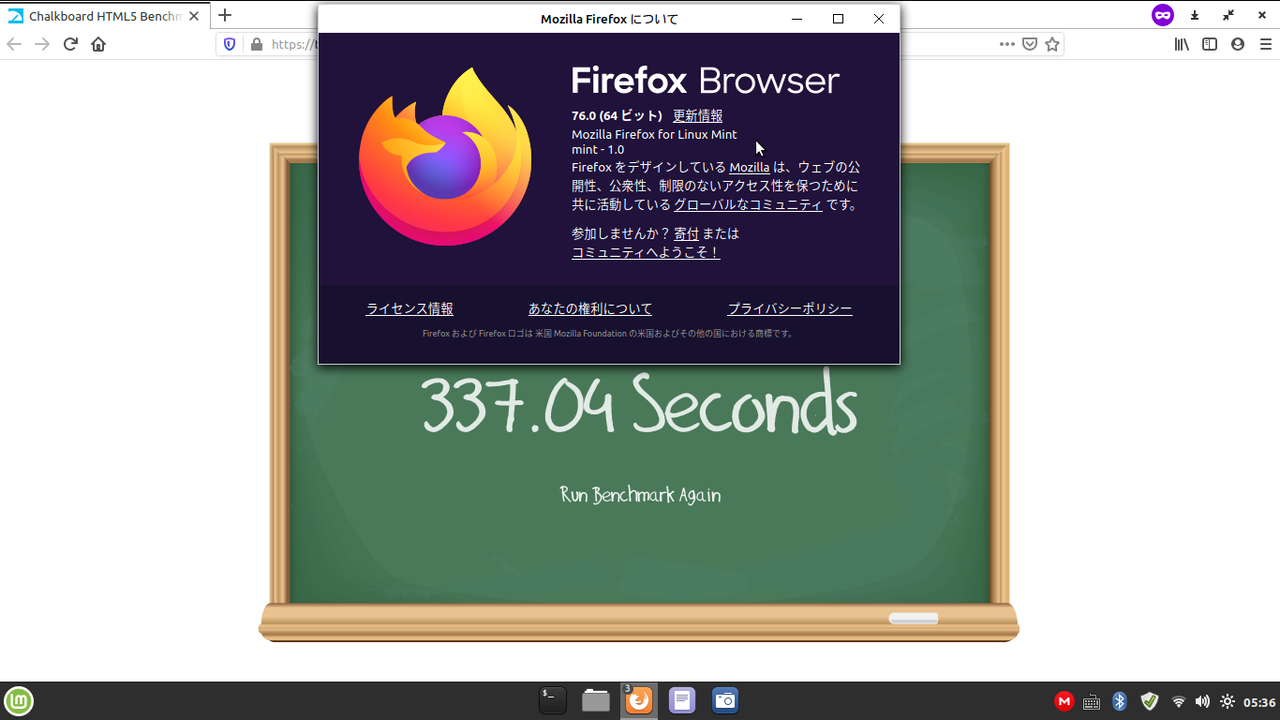Open the MEGA icon in the system tray

tap(1063, 701)
